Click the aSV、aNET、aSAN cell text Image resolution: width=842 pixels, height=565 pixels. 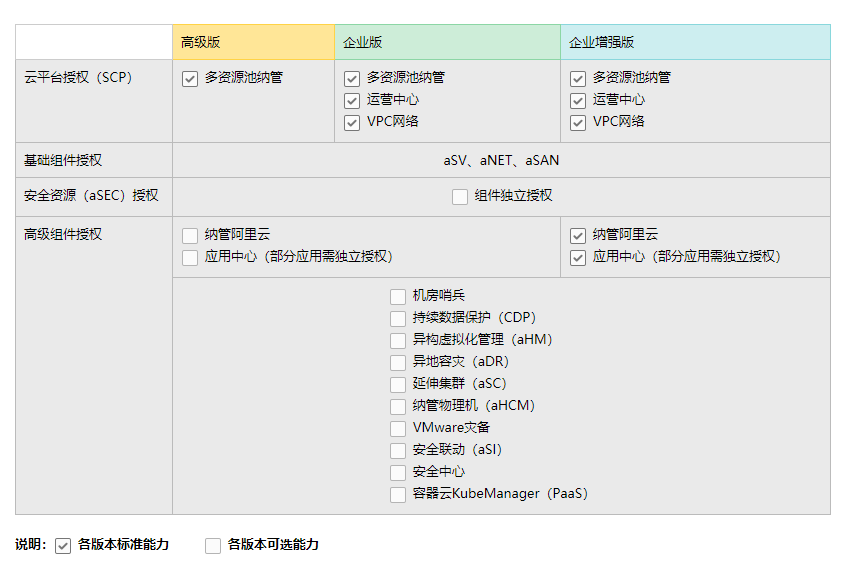501,160
